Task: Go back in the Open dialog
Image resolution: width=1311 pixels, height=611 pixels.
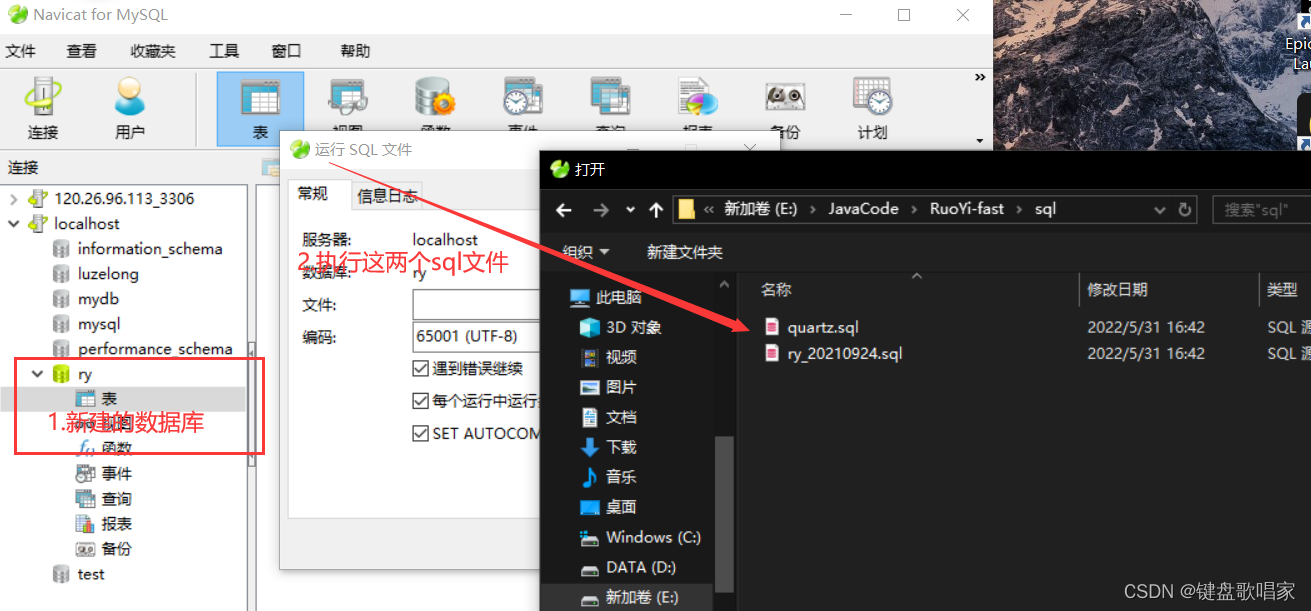Action: pyautogui.click(x=563, y=209)
